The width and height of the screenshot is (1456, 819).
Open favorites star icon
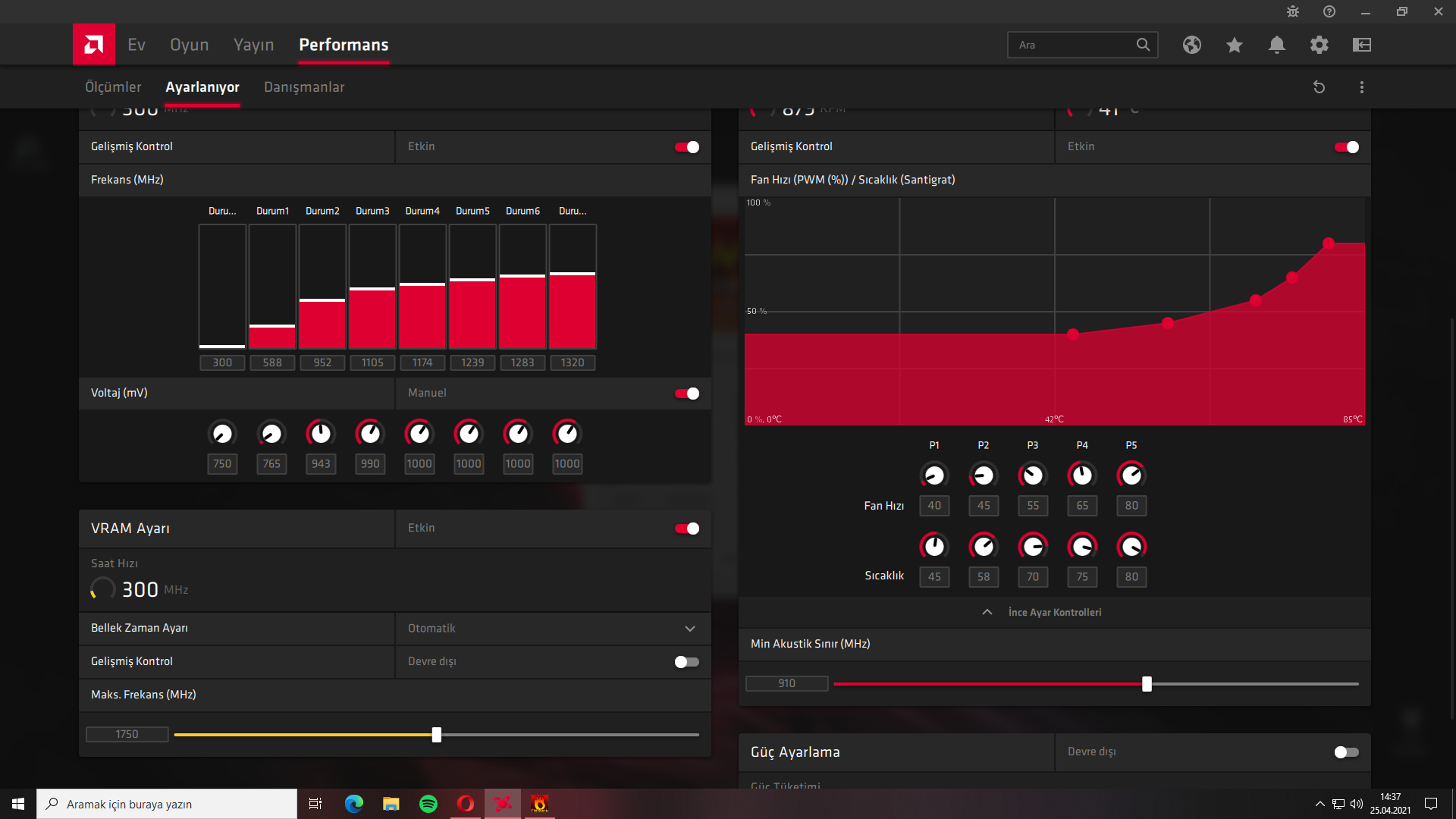(x=1234, y=45)
